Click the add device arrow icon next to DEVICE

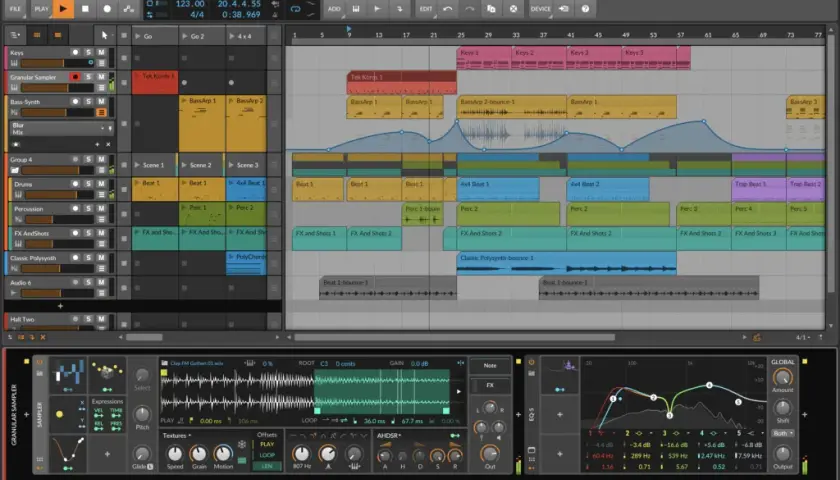click(564, 9)
